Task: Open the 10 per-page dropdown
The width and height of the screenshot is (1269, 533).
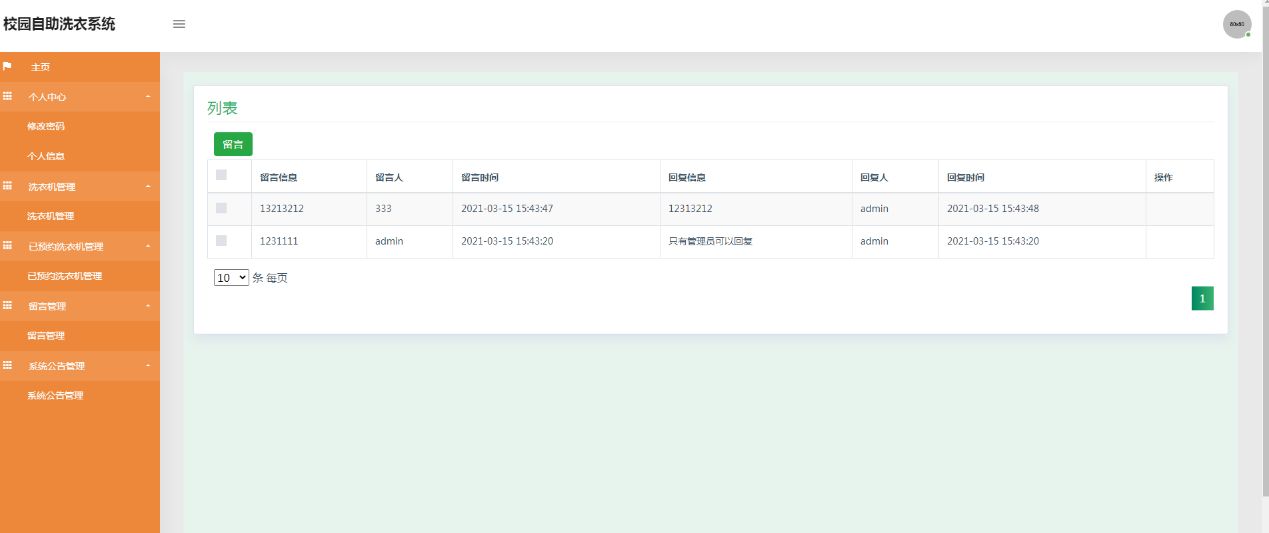Action: tap(231, 278)
